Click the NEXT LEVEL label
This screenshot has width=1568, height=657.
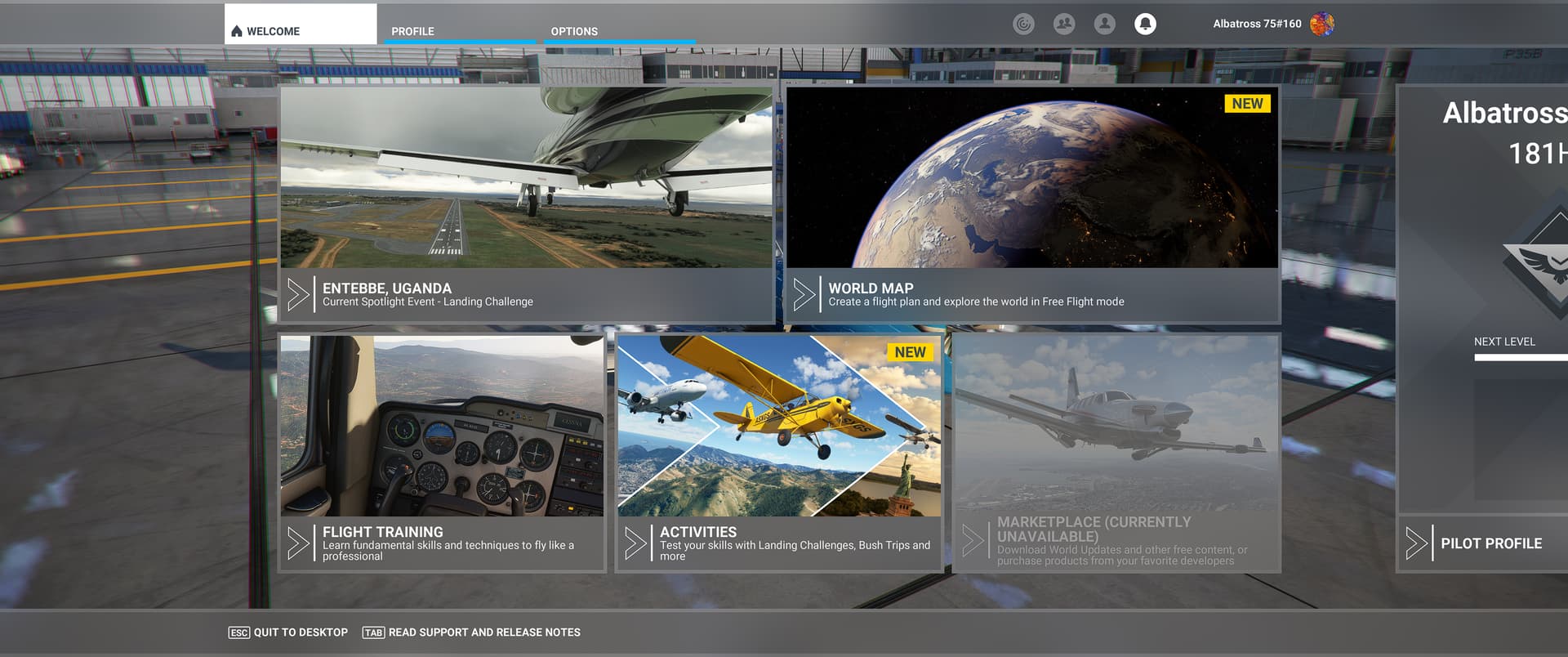(x=1504, y=342)
